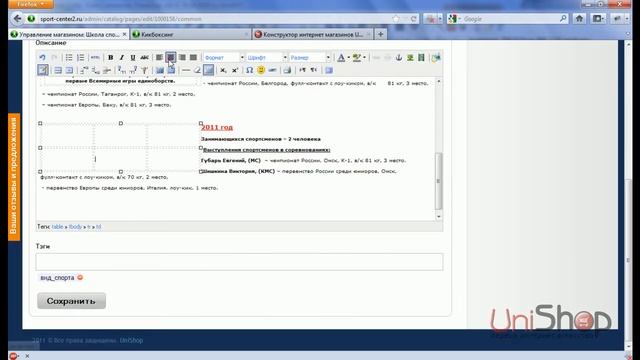Select the tbody element in path
The height and width of the screenshot is (360, 640).
click(75, 227)
